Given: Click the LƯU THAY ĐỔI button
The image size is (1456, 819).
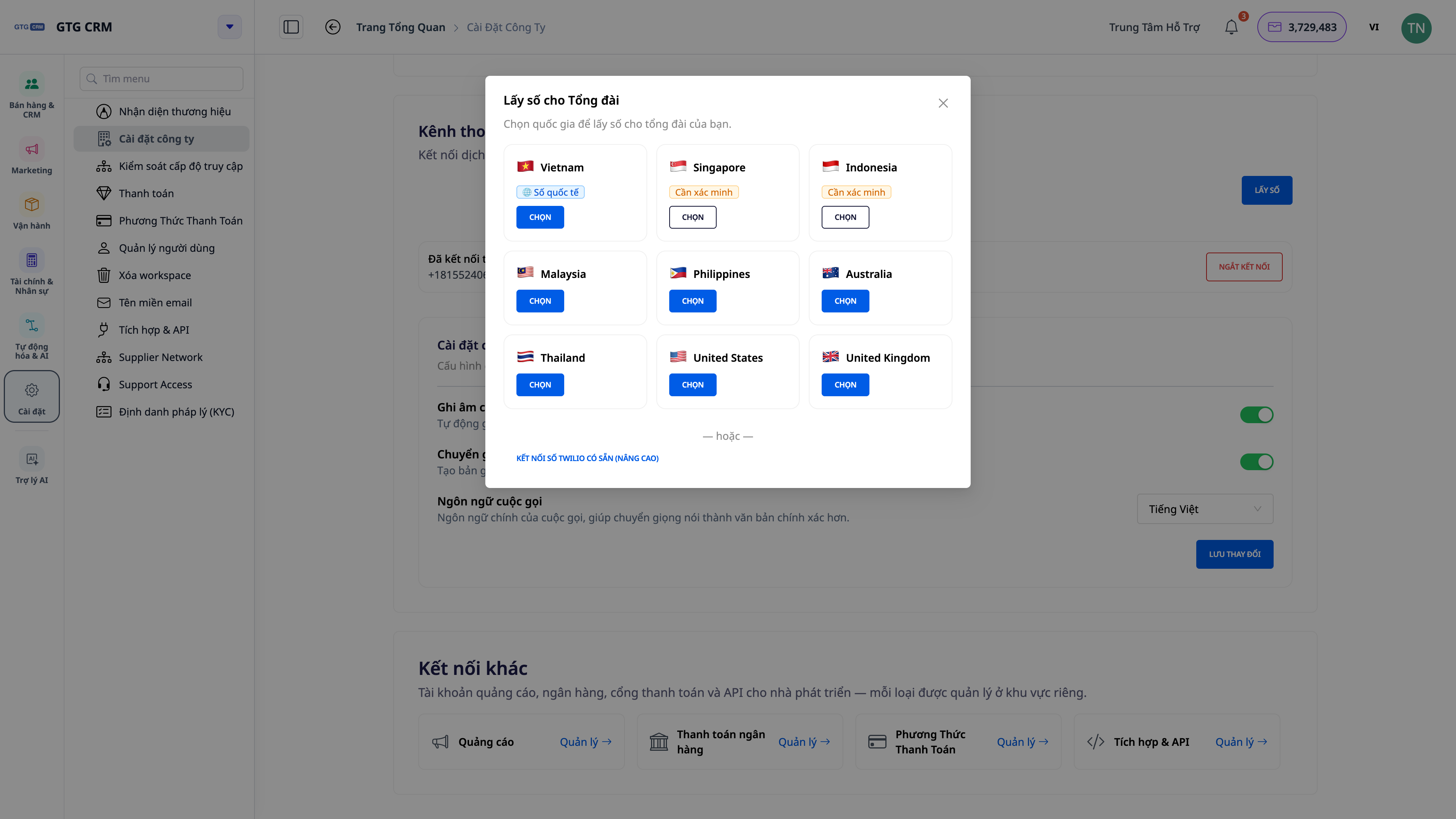Looking at the screenshot, I should pyautogui.click(x=1235, y=554).
